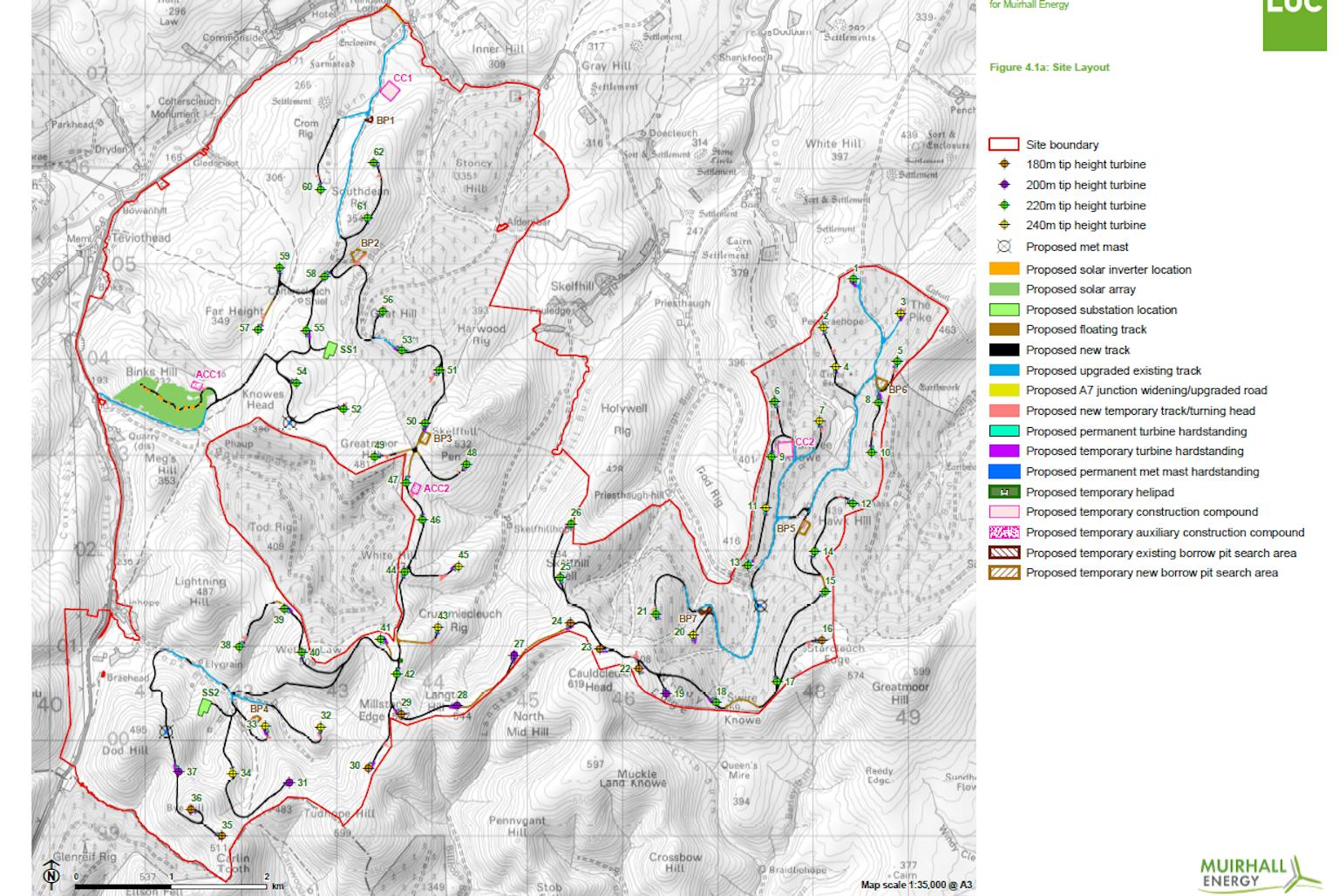Screen dimensions: 1339x896
Task: Click the Proposed met mast legend symbol
Action: [x=1004, y=247]
